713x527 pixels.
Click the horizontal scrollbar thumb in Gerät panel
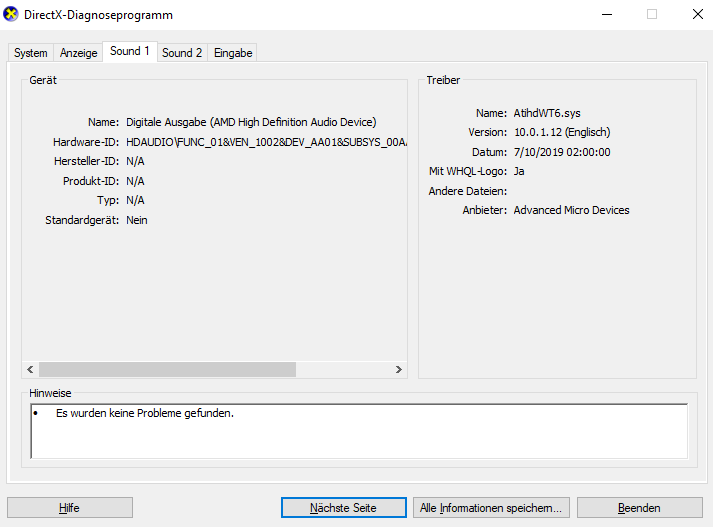167,369
